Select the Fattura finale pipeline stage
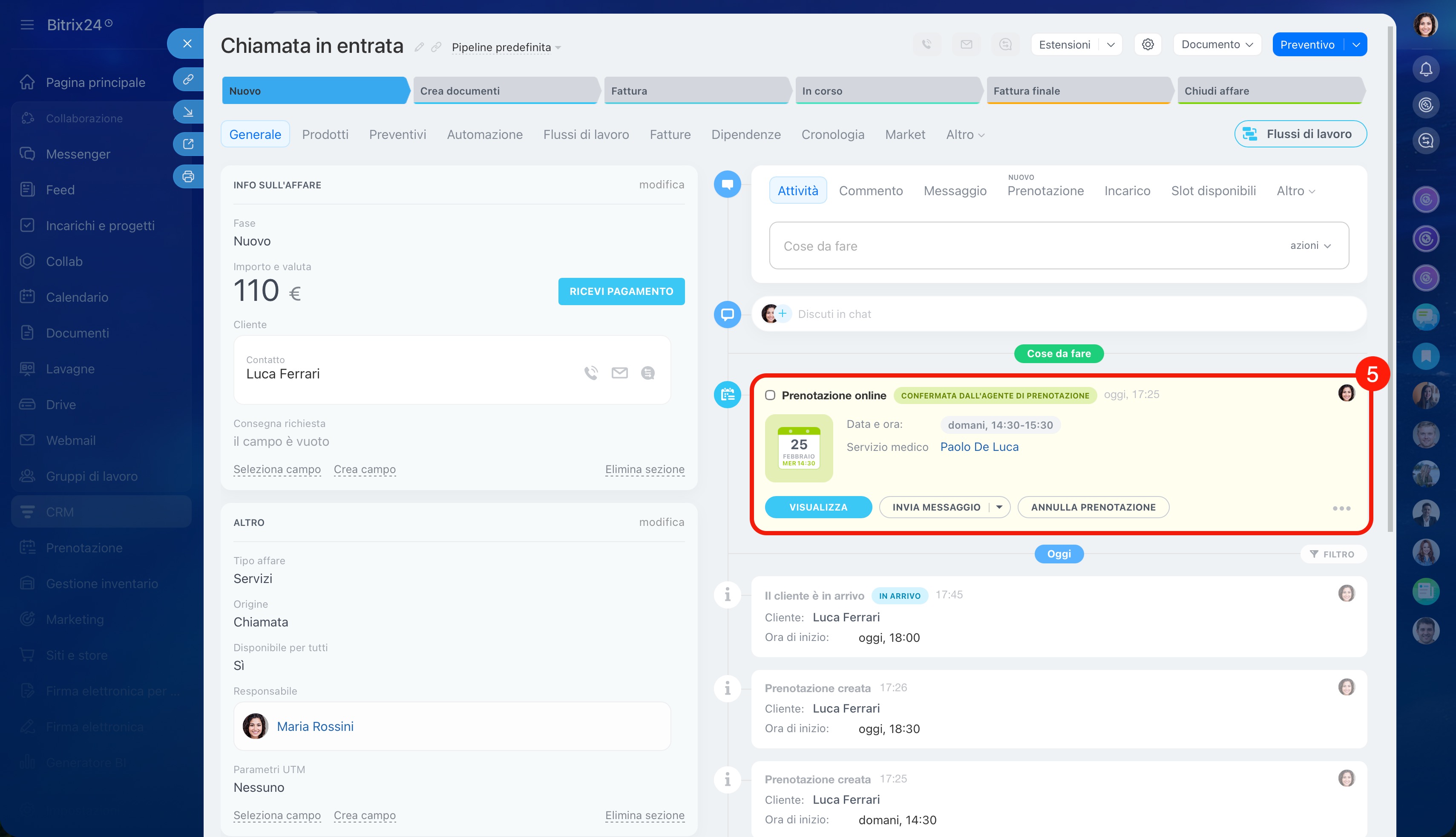 [1078, 91]
